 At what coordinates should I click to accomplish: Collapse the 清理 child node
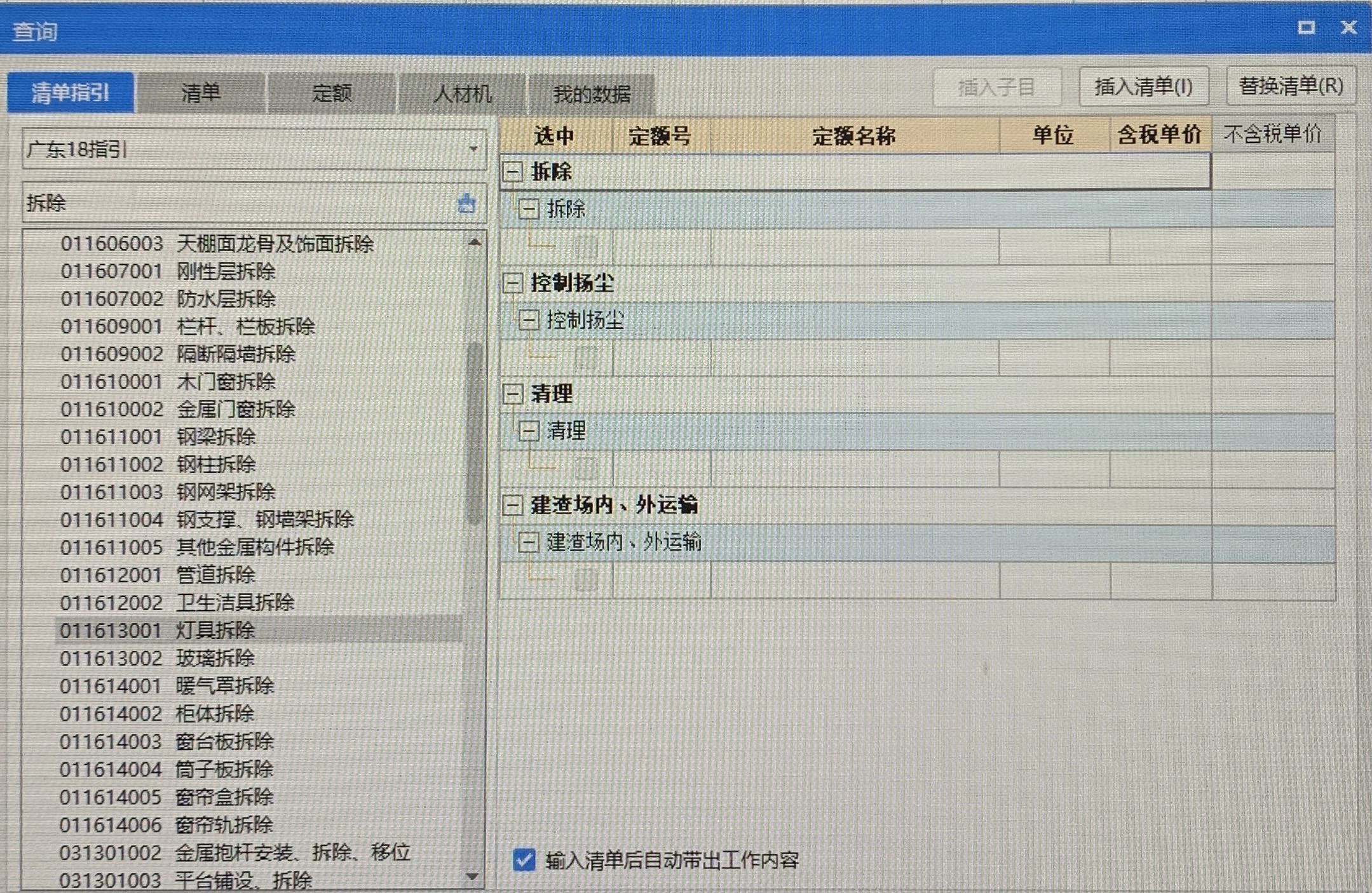point(528,431)
